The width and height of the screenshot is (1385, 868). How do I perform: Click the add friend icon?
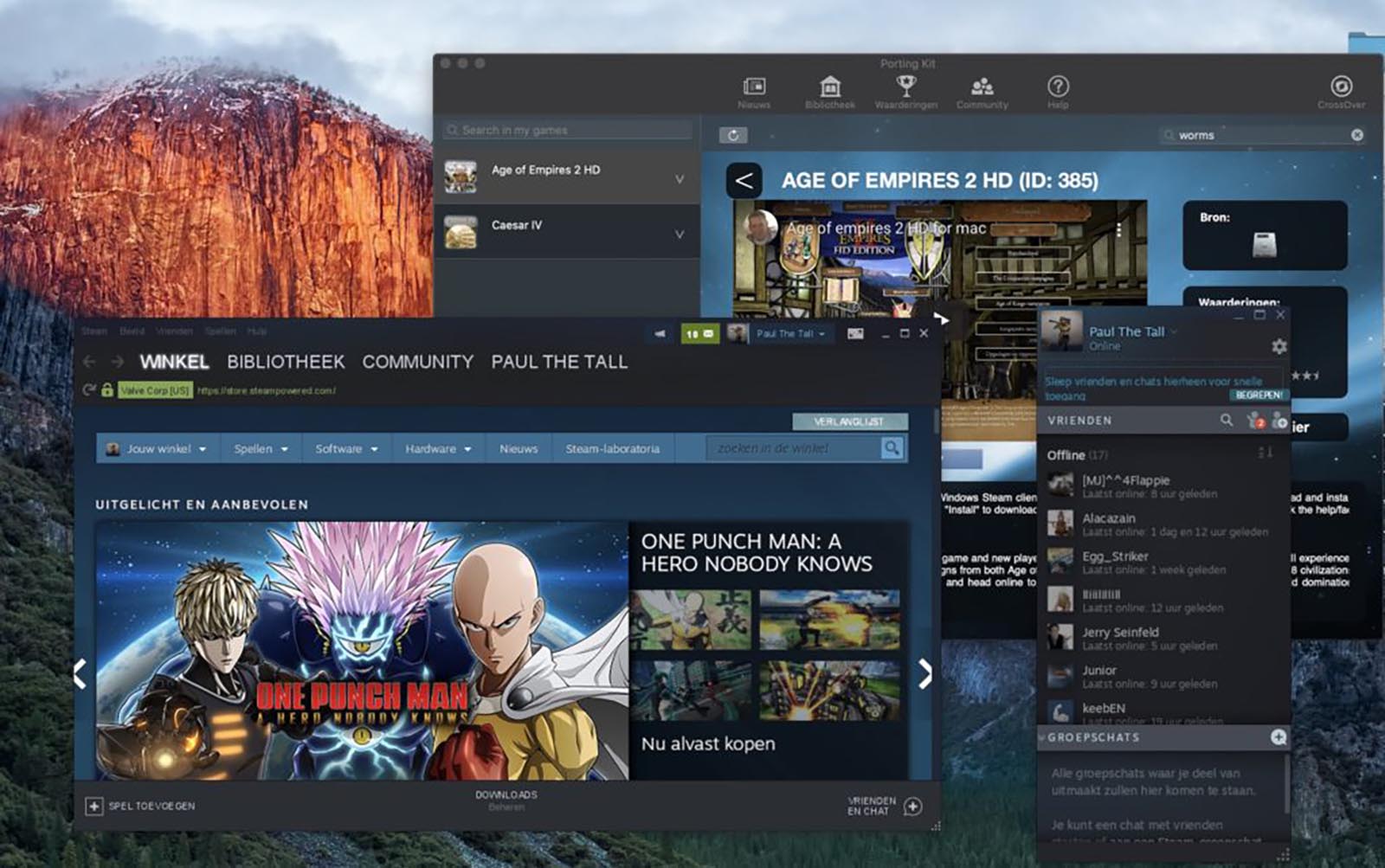pos(1279,421)
